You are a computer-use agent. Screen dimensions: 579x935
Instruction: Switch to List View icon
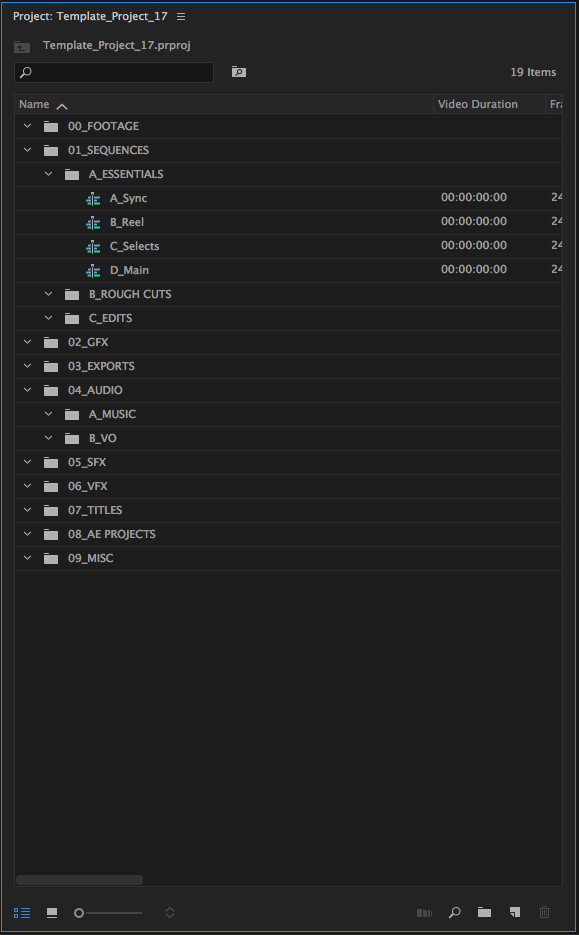click(22, 912)
